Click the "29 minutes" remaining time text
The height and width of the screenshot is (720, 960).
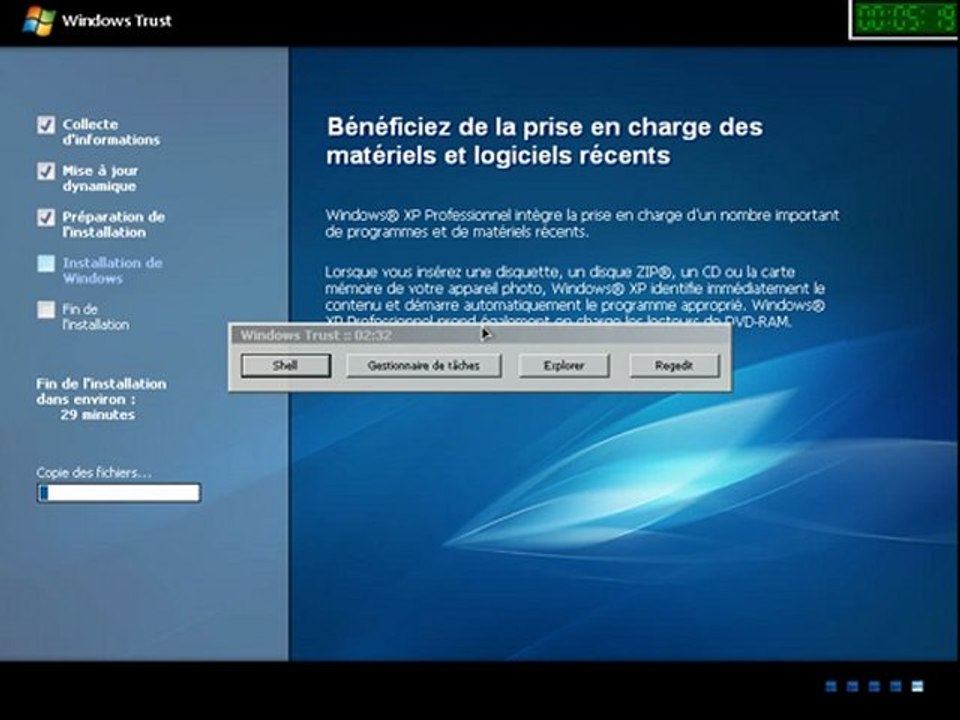(x=97, y=415)
